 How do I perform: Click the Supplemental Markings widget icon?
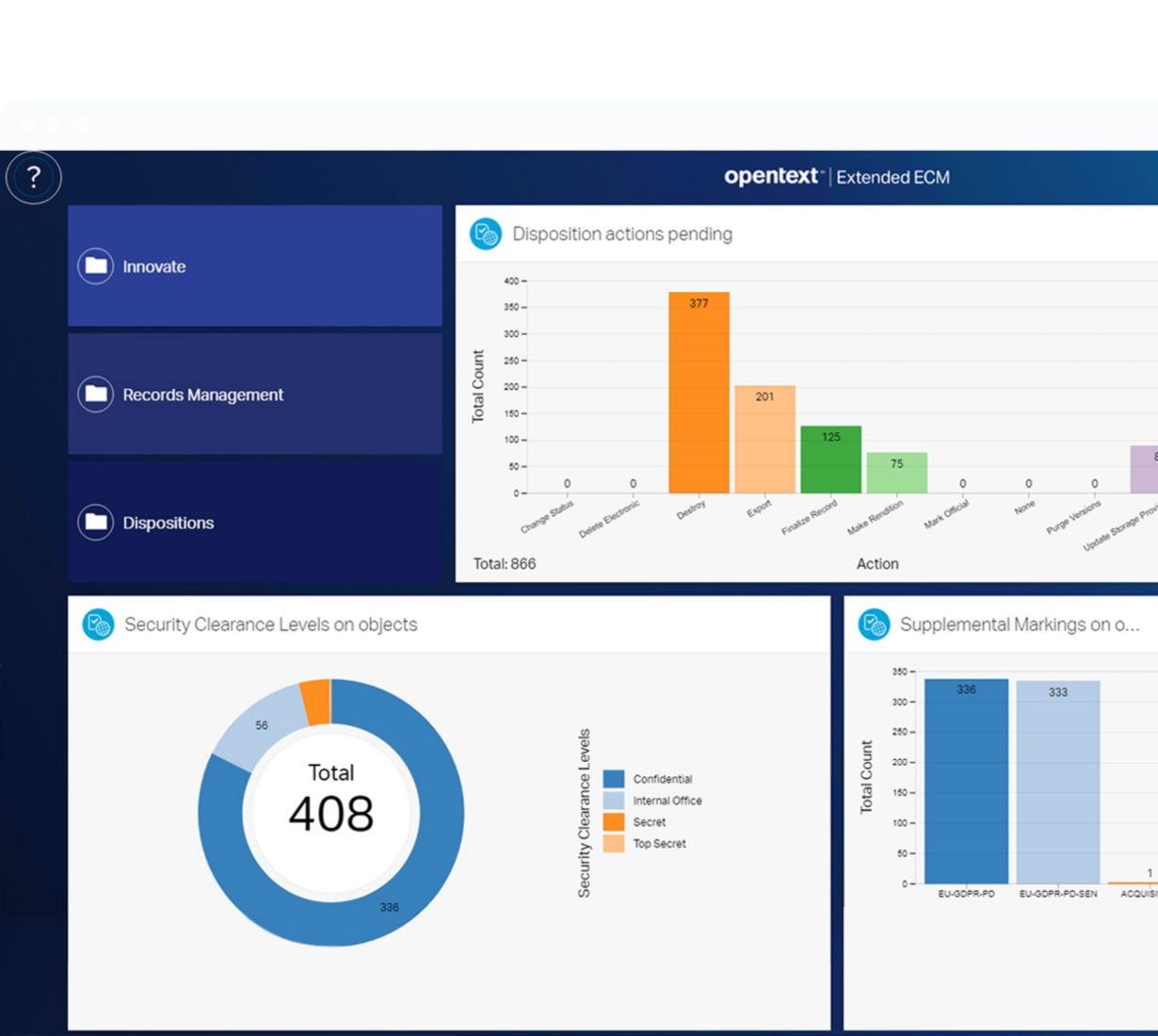click(874, 624)
